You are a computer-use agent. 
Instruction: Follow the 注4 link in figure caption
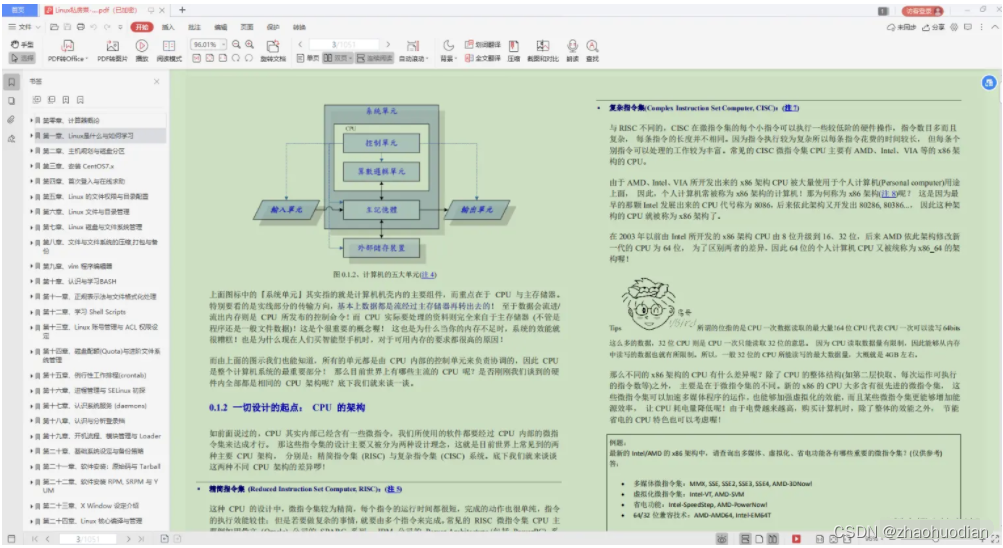429,275
